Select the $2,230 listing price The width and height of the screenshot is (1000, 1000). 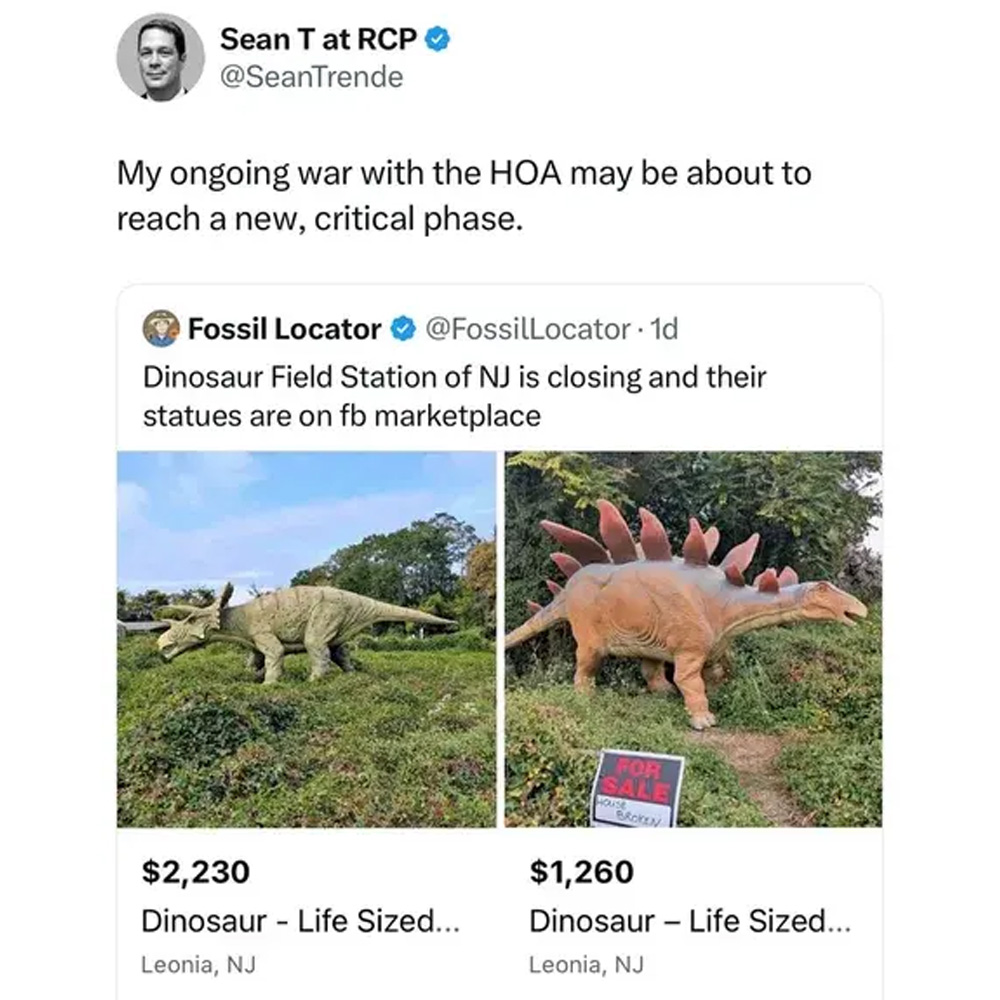195,872
